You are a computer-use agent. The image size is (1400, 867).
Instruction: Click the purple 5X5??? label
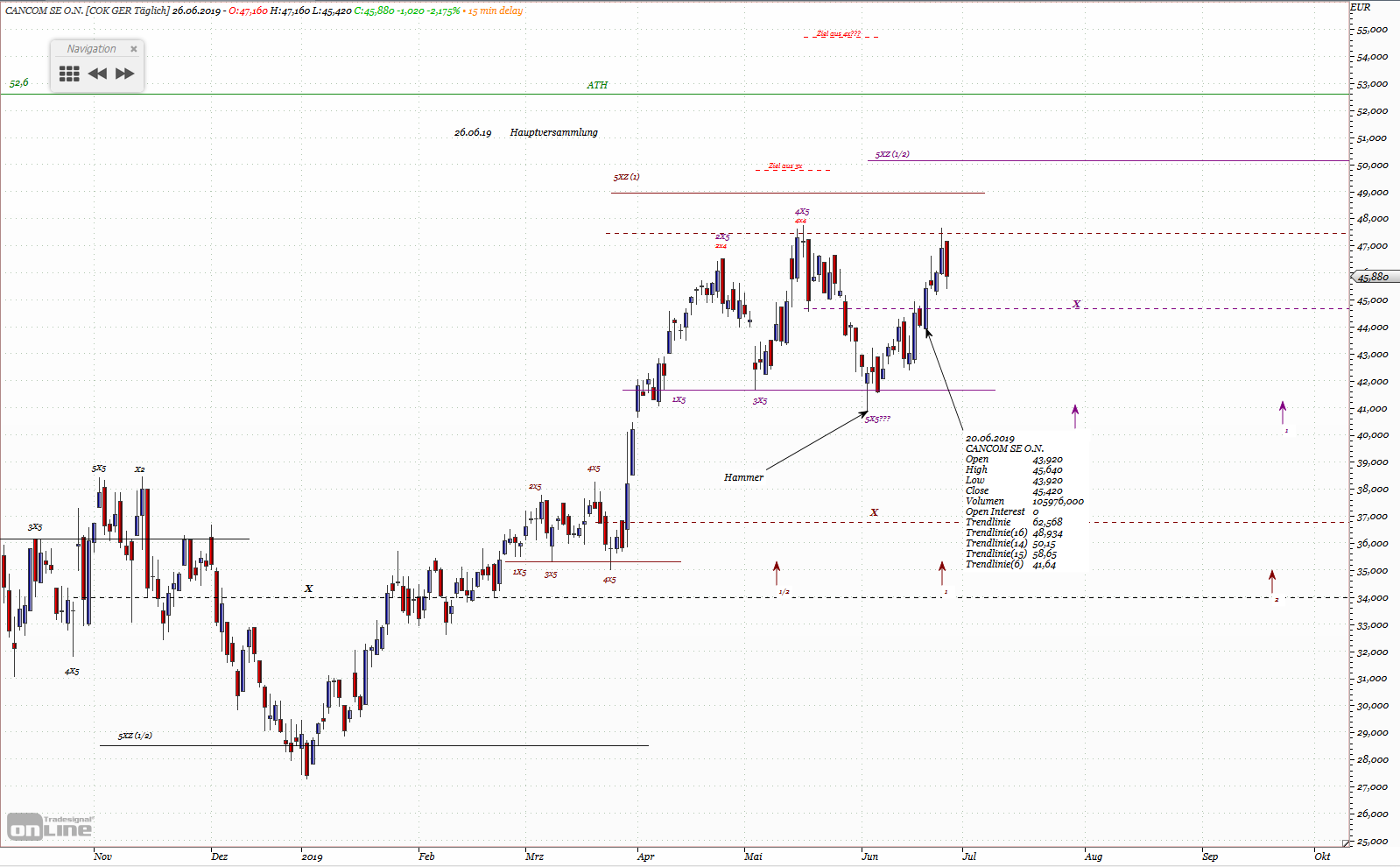tap(877, 419)
